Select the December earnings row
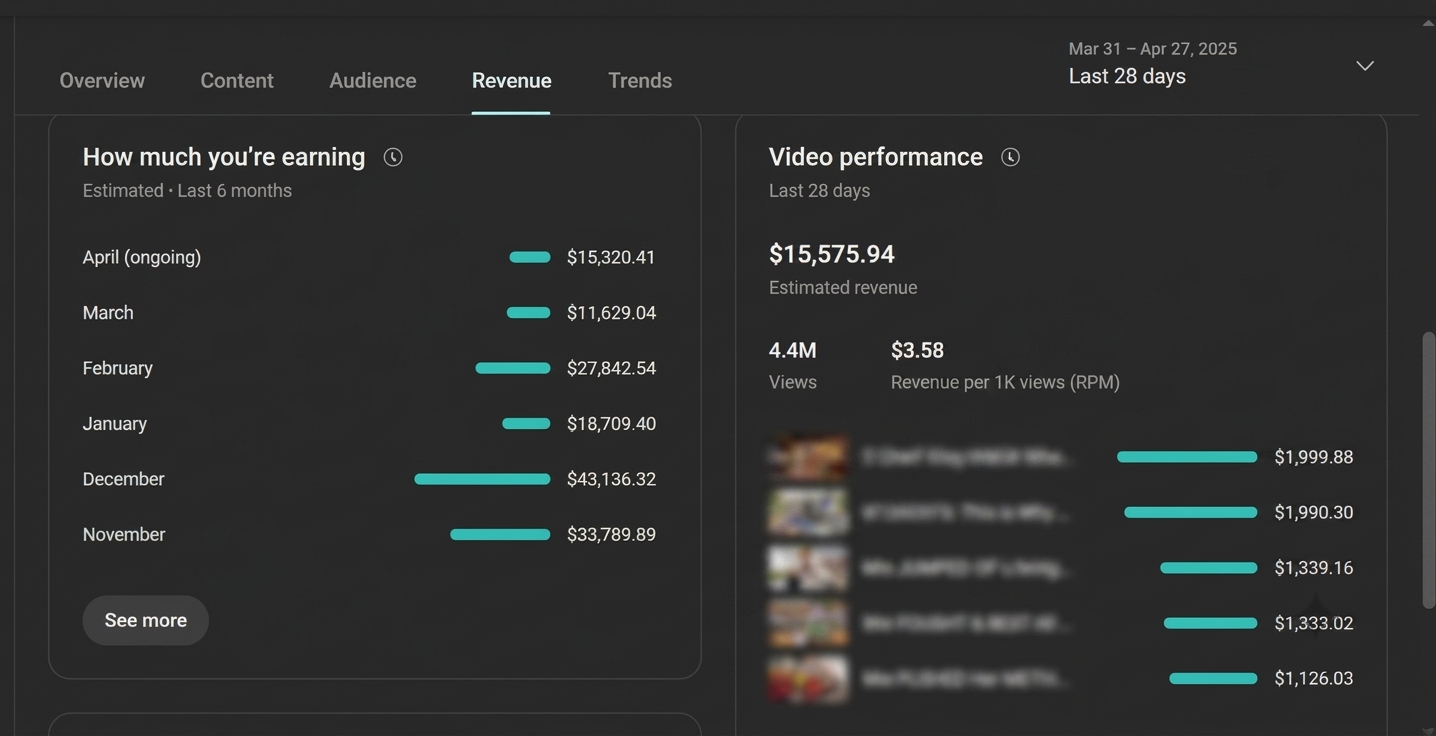The height and width of the screenshot is (736, 1436). 369,479
